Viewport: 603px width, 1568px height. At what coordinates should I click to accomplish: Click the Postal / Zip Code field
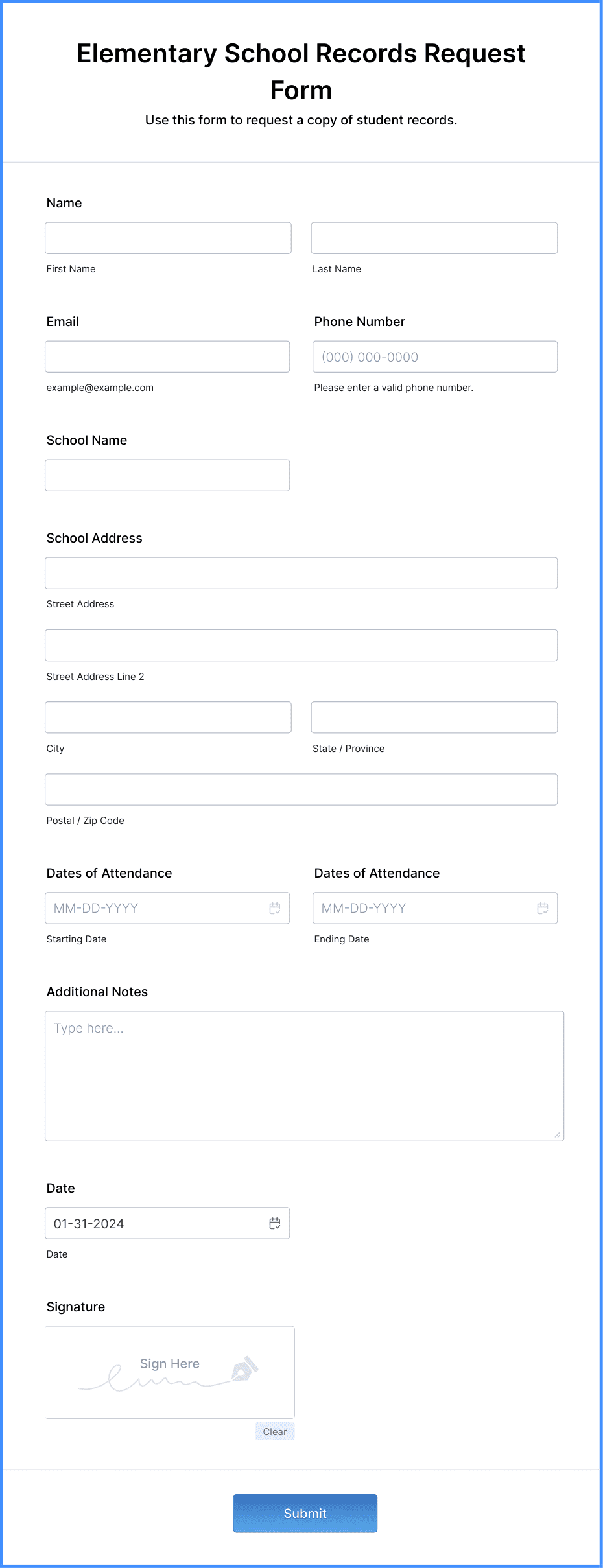301,789
